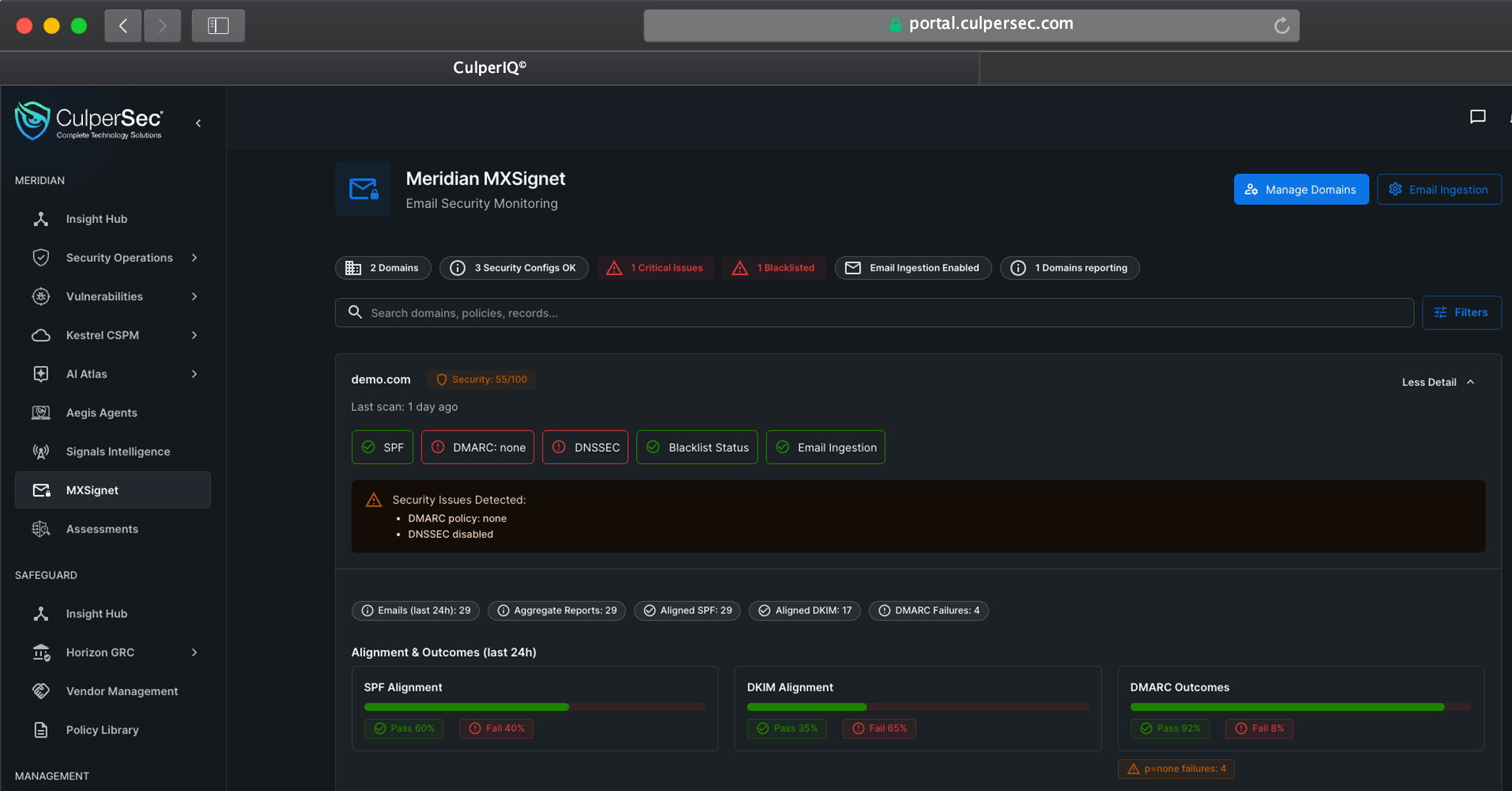Click the Manage Domains button
This screenshot has width=1512, height=791.
click(1301, 189)
